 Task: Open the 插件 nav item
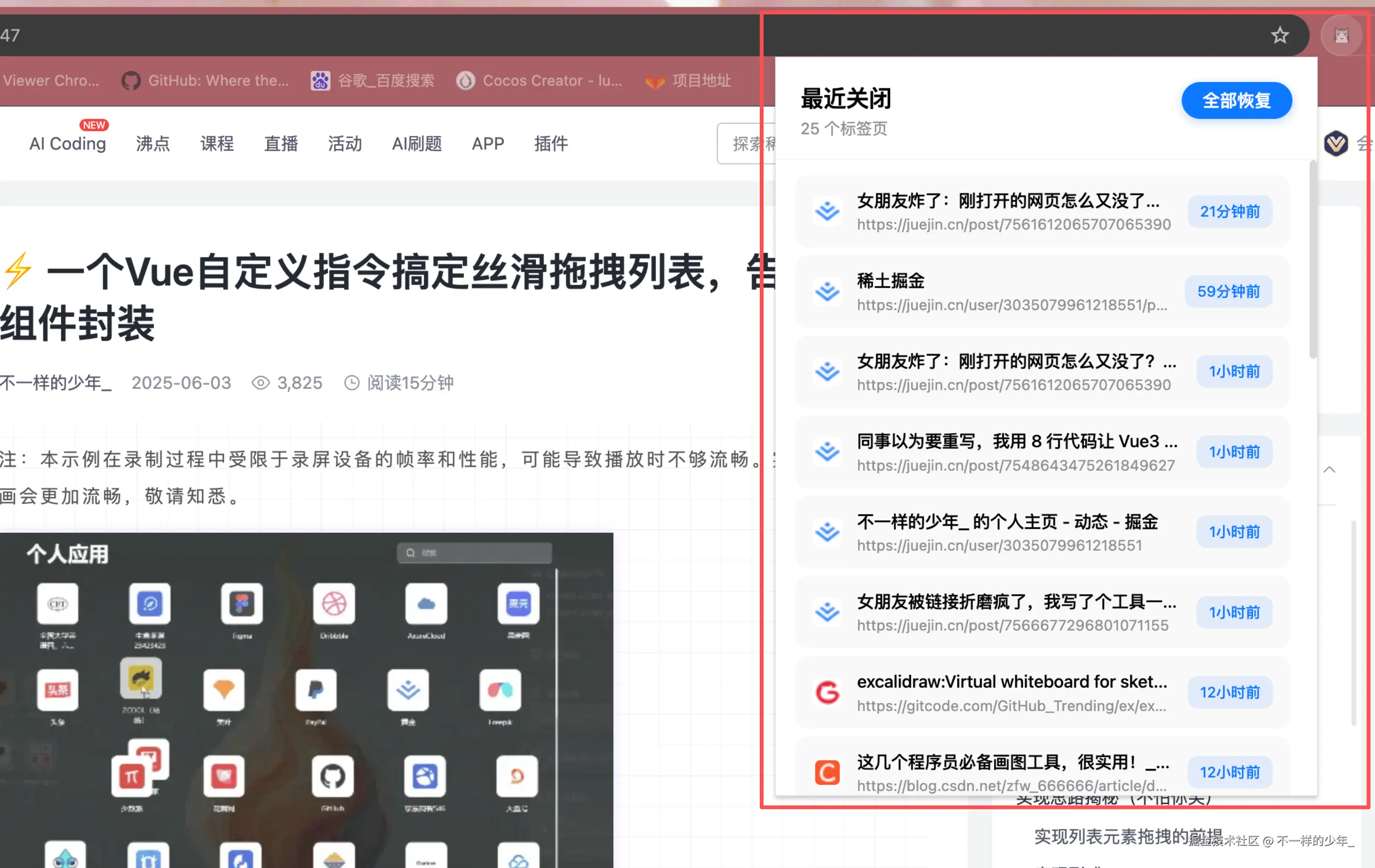(551, 144)
